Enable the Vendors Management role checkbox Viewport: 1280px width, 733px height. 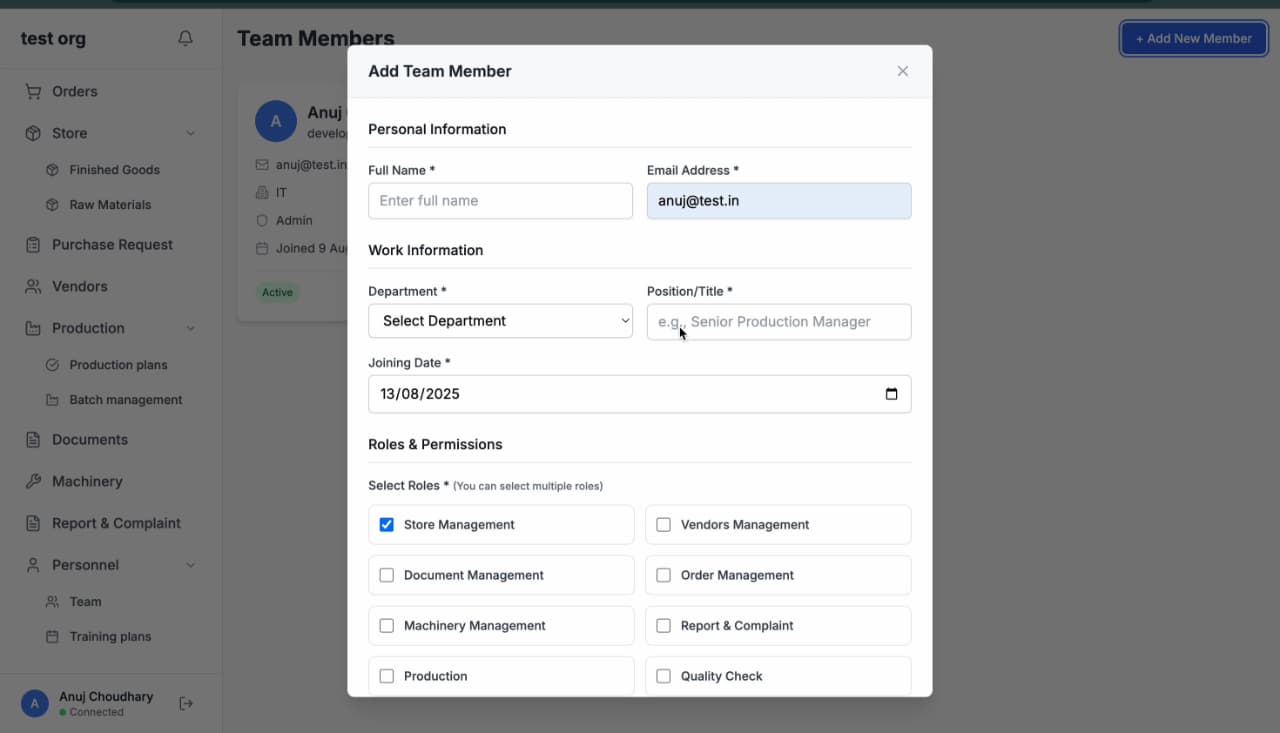pos(663,525)
